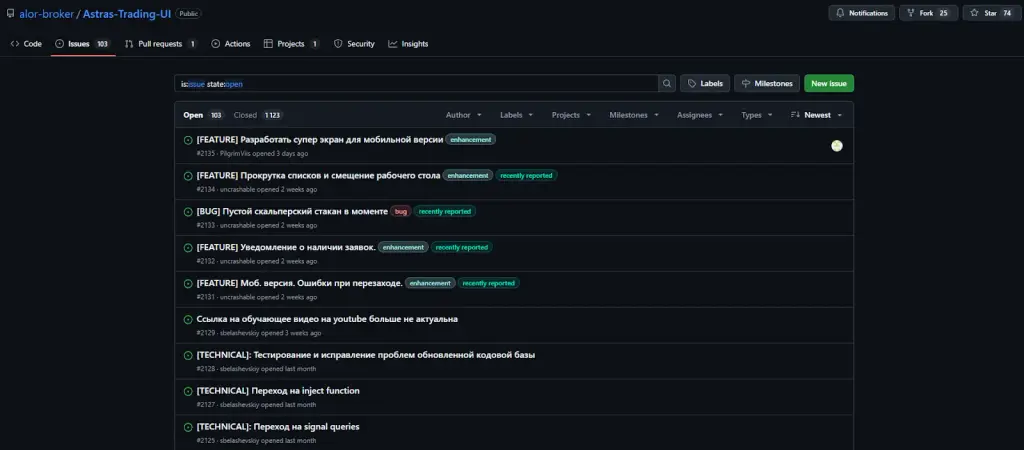Click the fork count 25

(944, 13)
